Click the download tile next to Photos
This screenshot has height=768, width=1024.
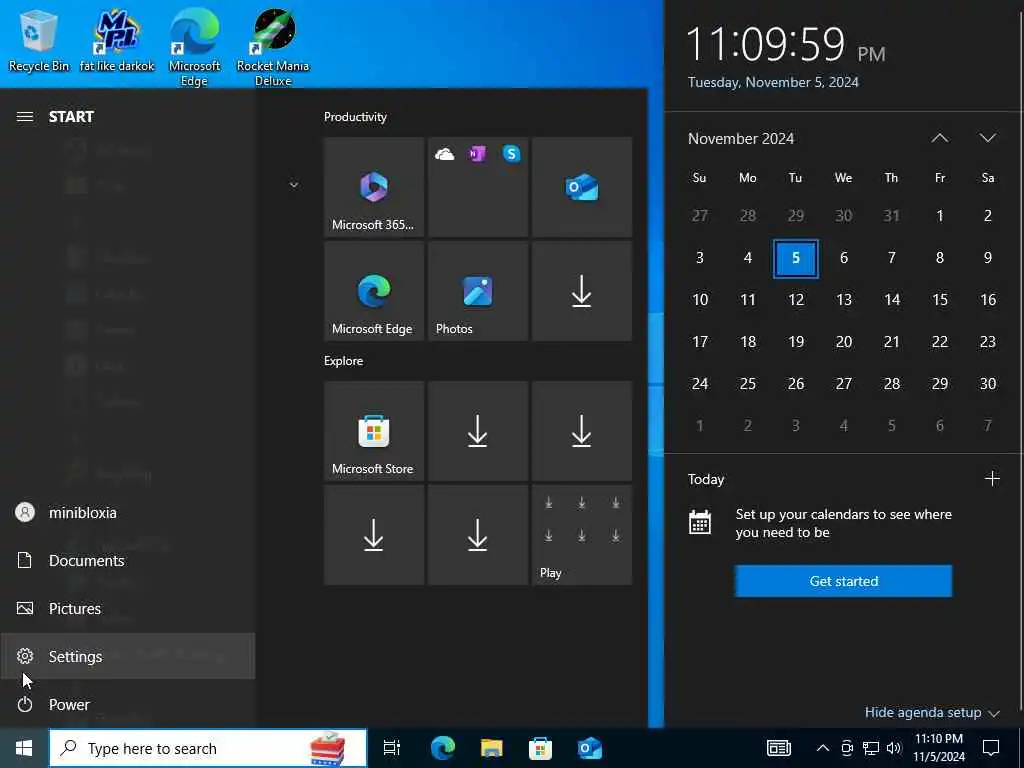pyautogui.click(x=581, y=291)
